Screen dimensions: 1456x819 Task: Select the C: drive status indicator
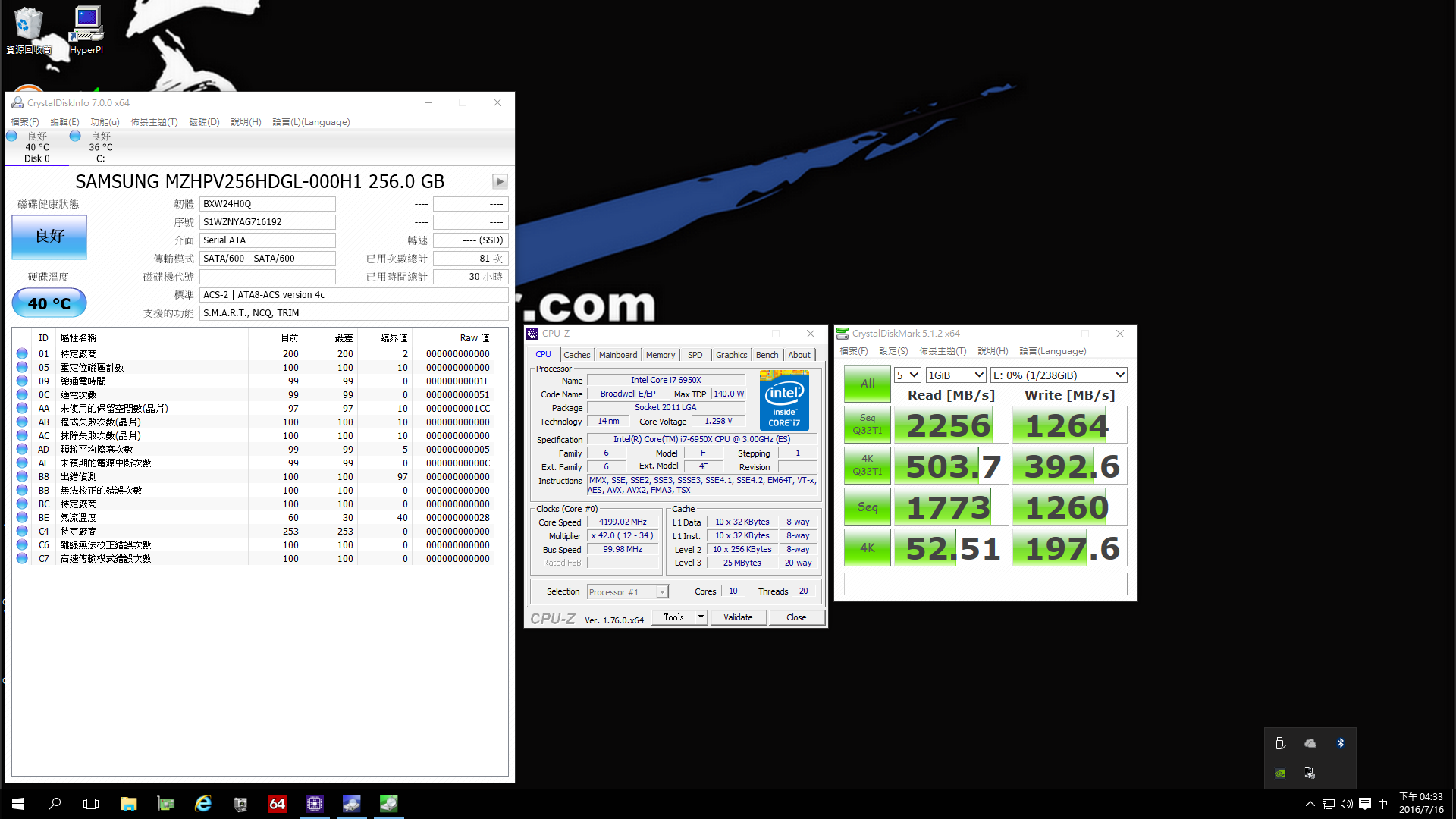100,147
